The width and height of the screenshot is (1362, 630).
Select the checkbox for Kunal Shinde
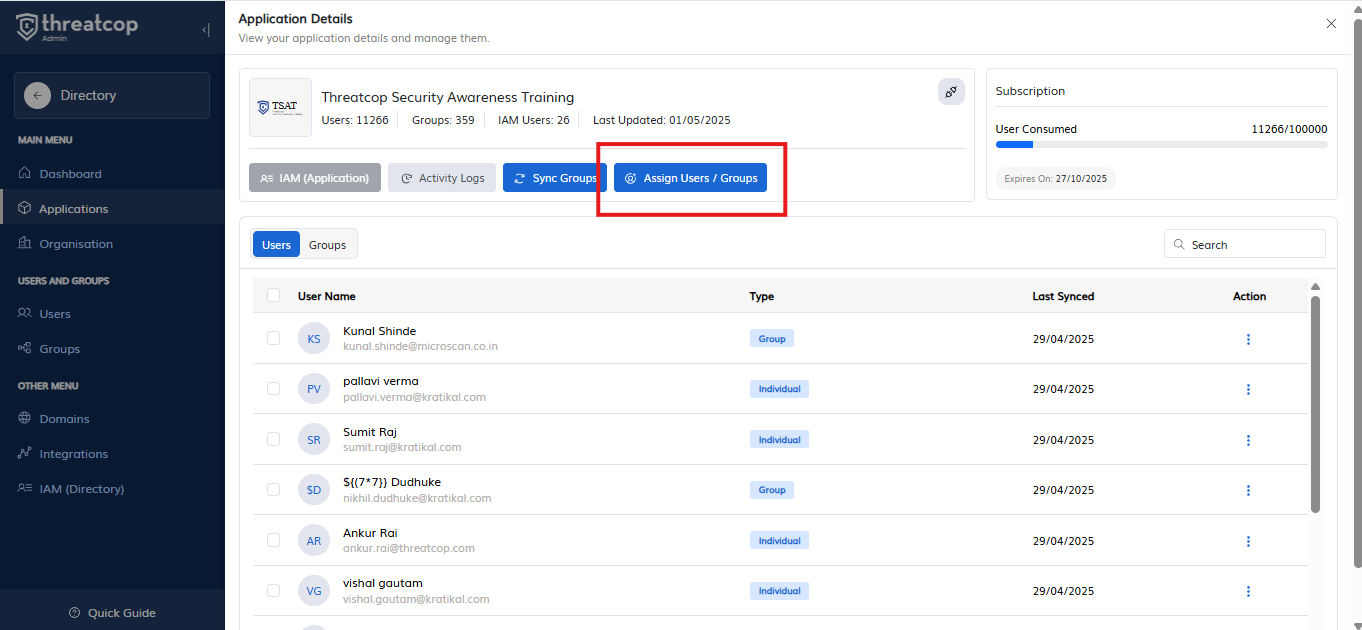coord(274,339)
